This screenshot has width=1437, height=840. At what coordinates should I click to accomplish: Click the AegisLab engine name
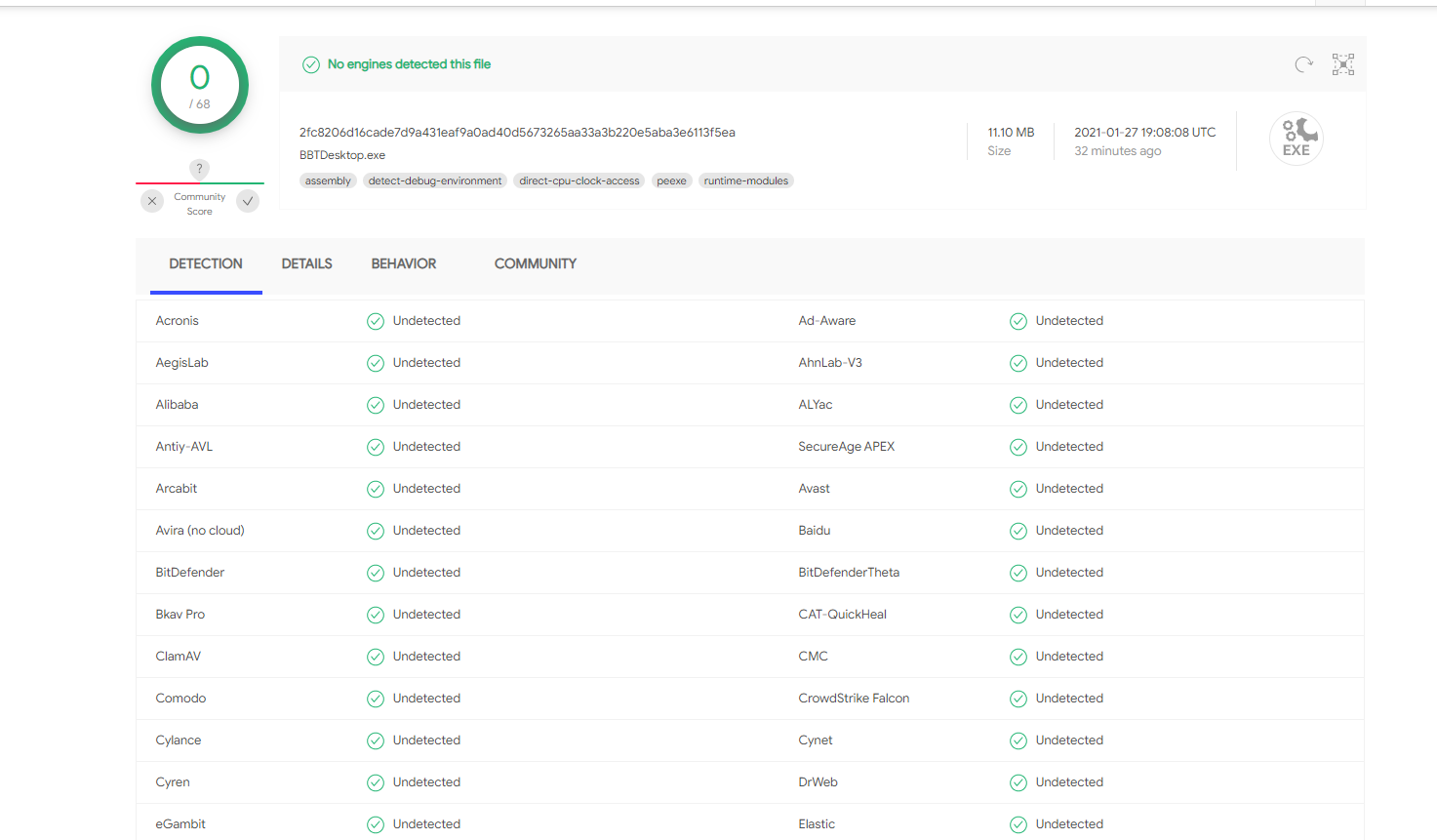[182, 363]
